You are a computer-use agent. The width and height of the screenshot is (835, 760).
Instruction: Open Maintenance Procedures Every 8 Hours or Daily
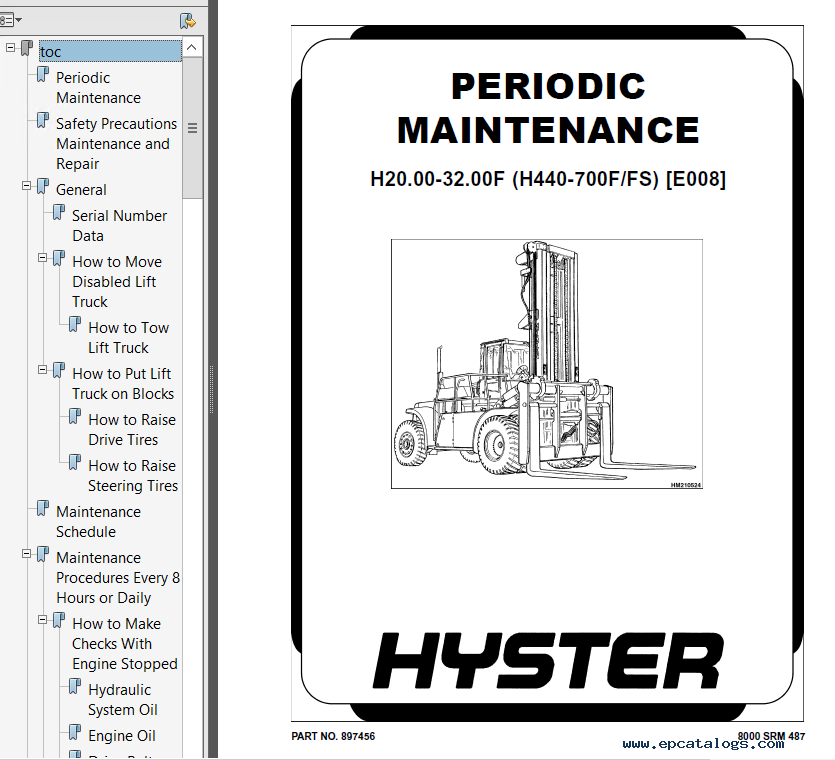[118, 578]
